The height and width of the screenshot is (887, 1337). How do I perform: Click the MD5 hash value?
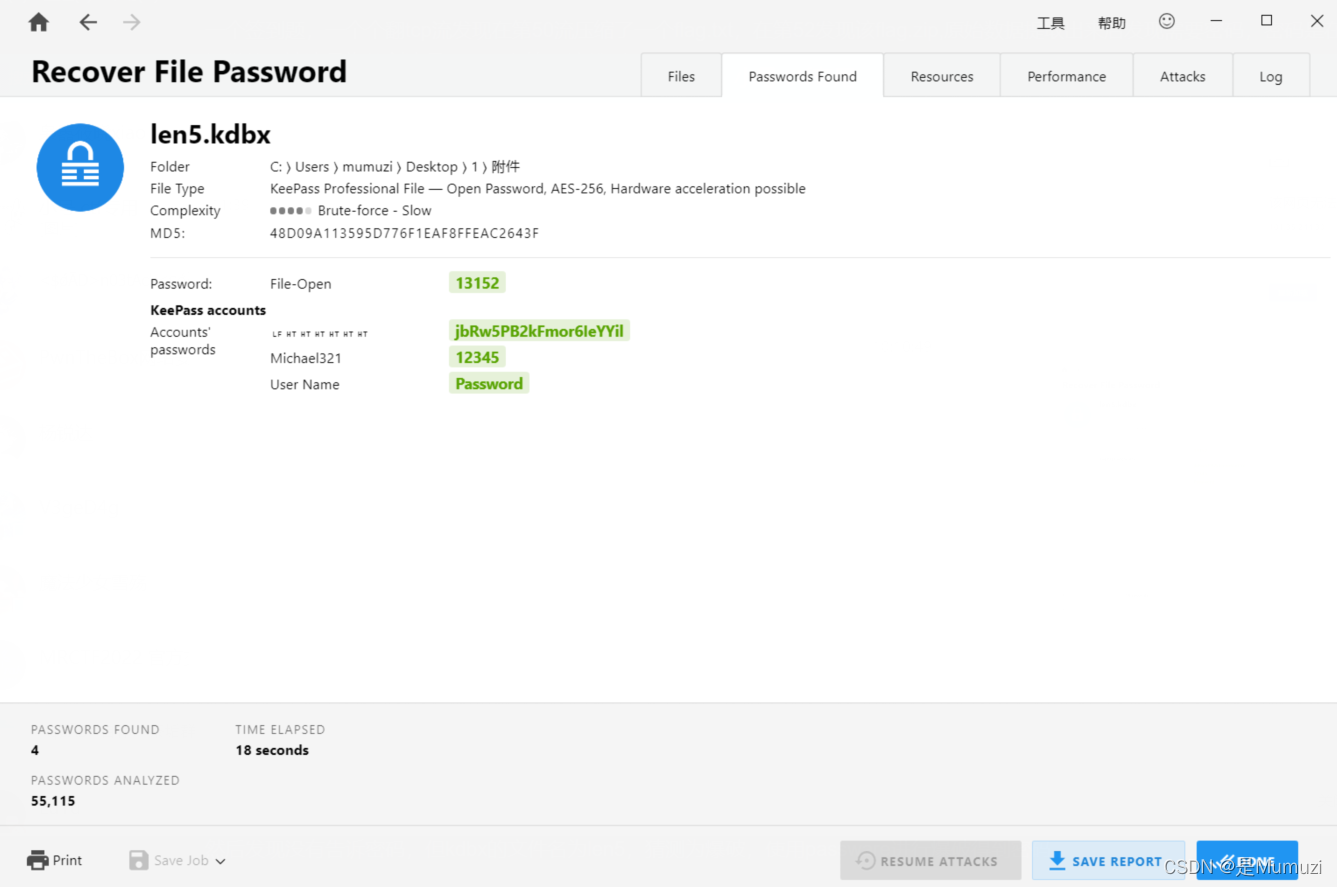click(404, 233)
